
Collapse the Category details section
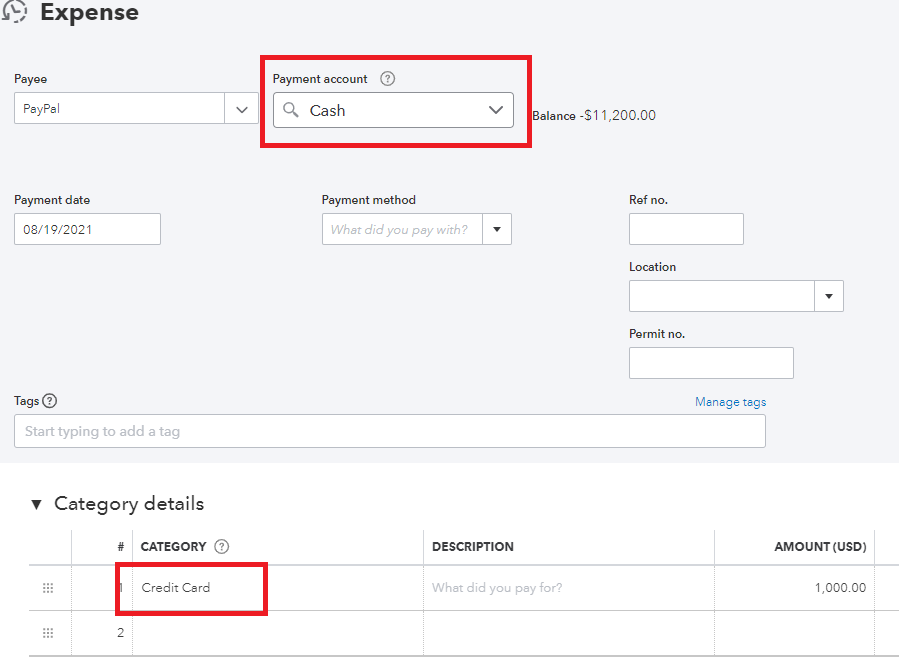tap(37, 504)
